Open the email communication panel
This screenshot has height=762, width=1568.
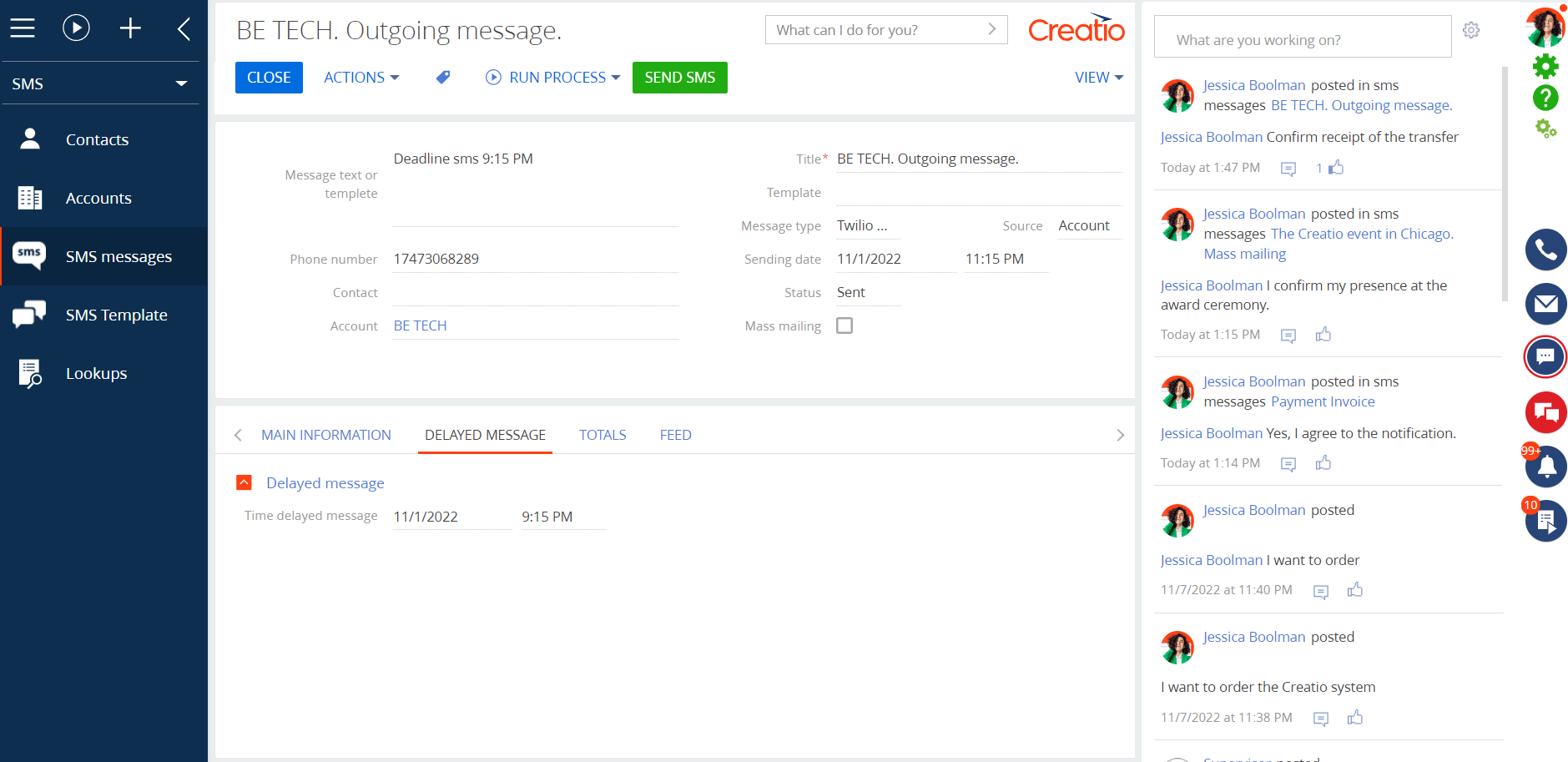click(x=1545, y=305)
